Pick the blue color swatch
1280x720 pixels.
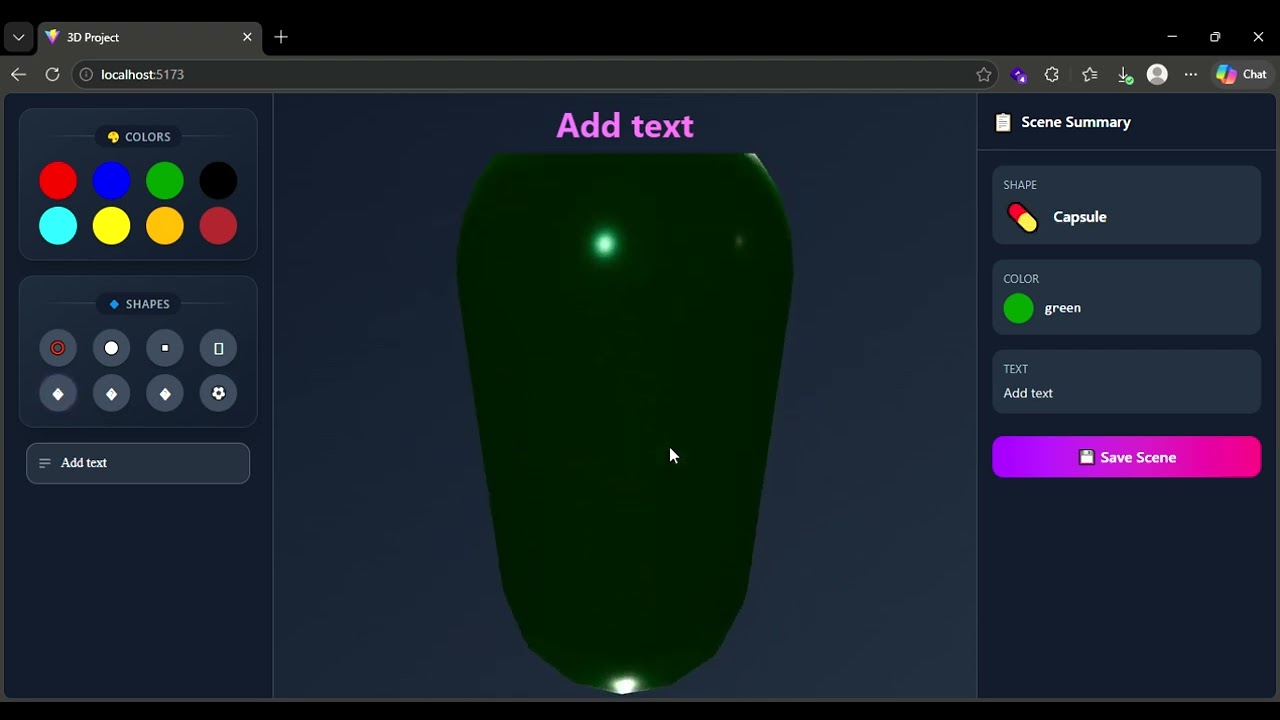click(x=111, y=181)
